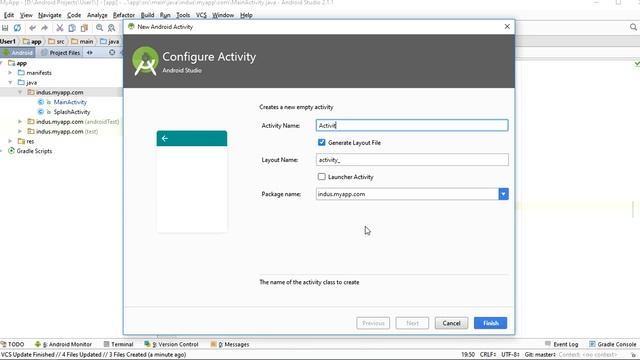This screenshot has width=640, height=360.
Task: Click the Save All toolbar icon
Action: point(5,28)
